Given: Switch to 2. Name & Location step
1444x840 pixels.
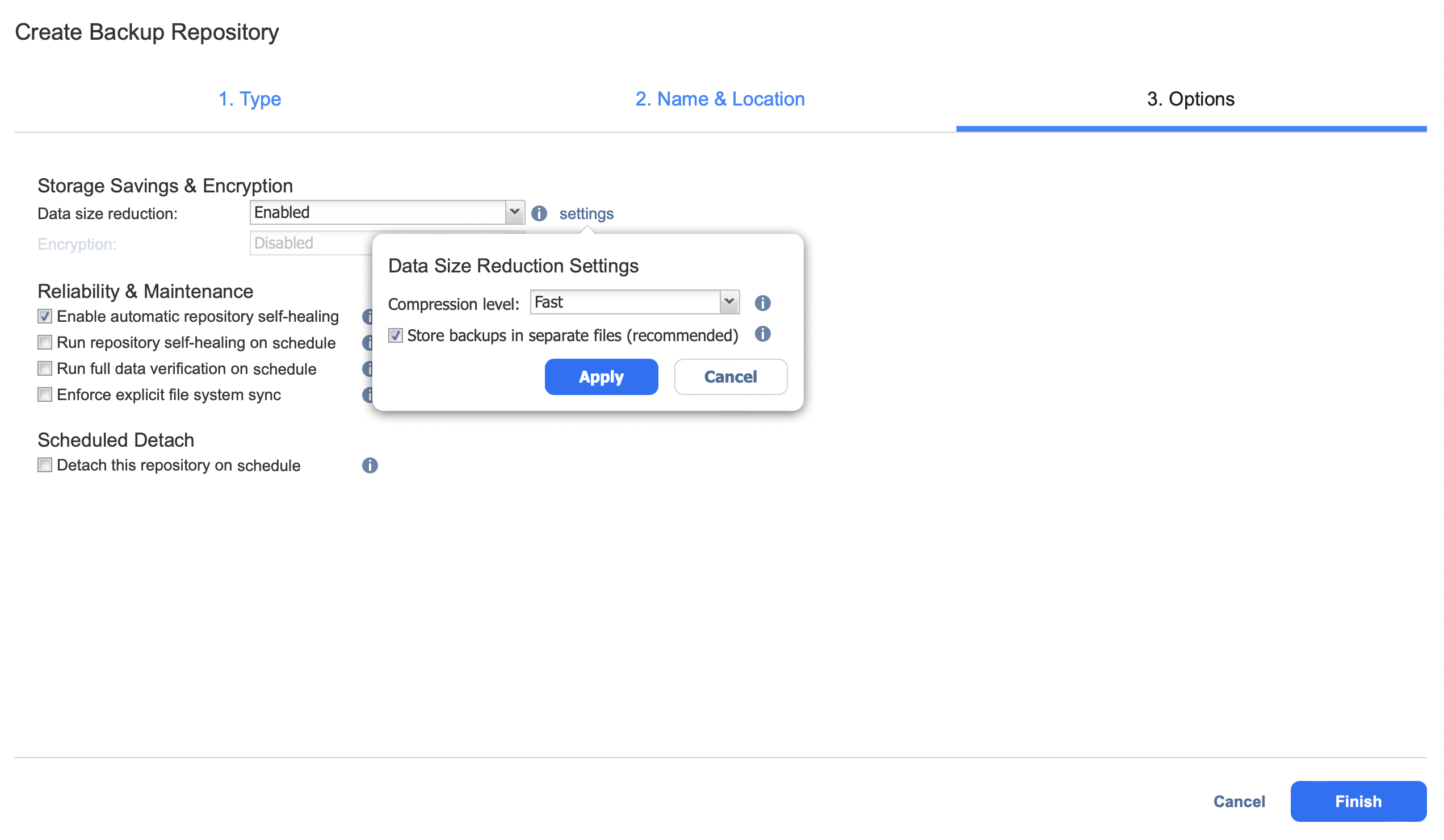Looking at the screenshot, I should coord(720,99).
